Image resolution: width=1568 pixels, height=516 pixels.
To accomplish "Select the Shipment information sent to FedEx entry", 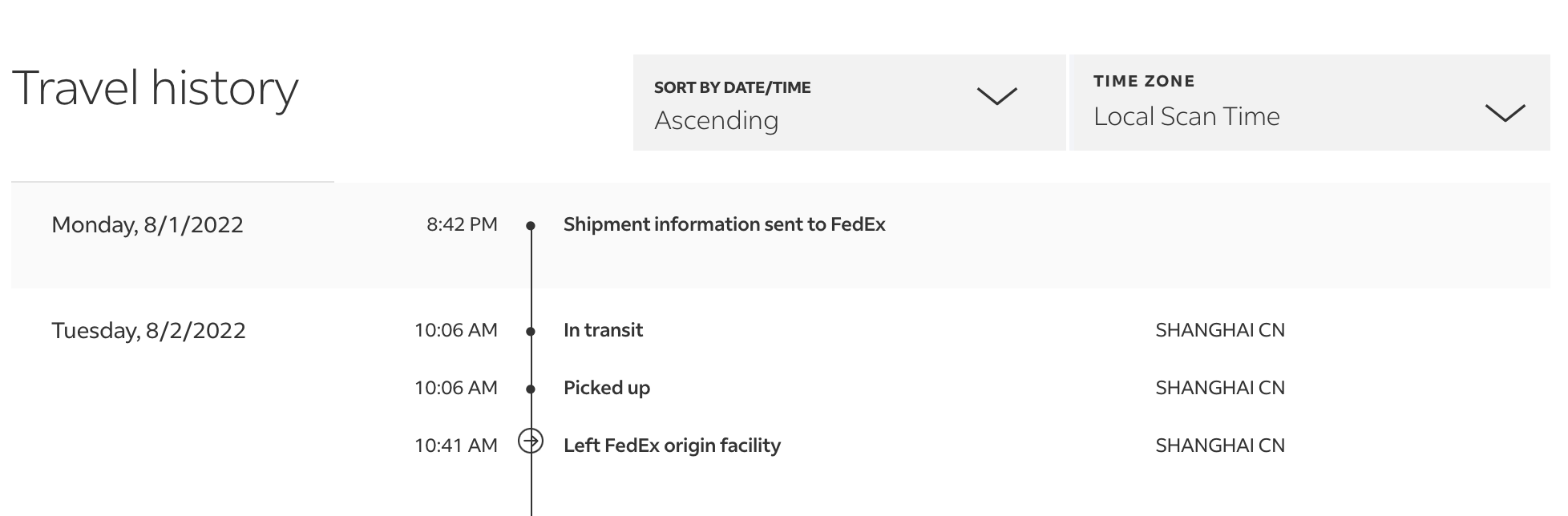I will pyautogui.click(x=724, y=224).
